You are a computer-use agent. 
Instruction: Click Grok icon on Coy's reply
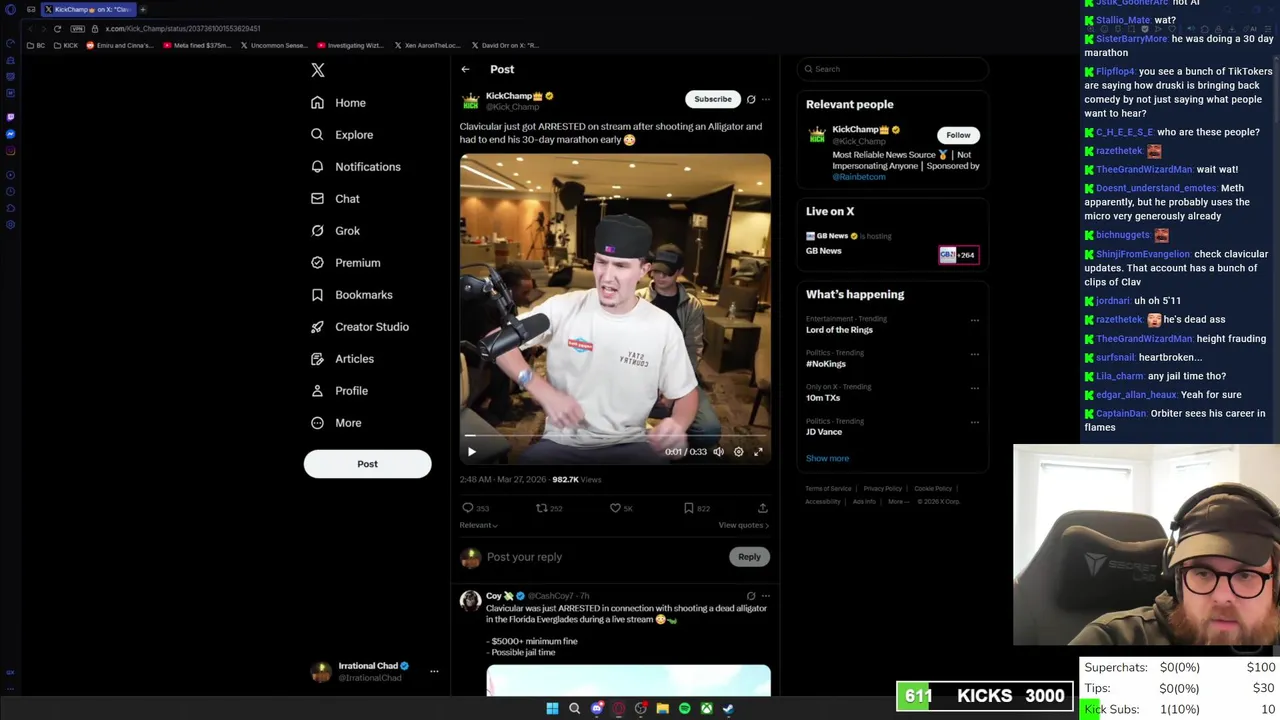(x=751, y=596)
